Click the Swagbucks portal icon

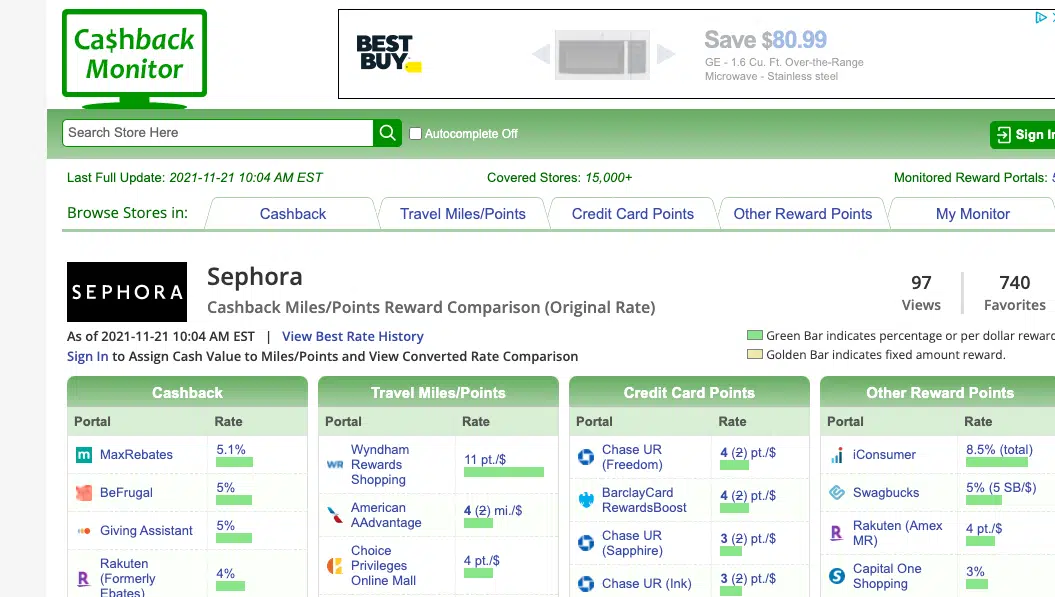click(x=837, y=493)
